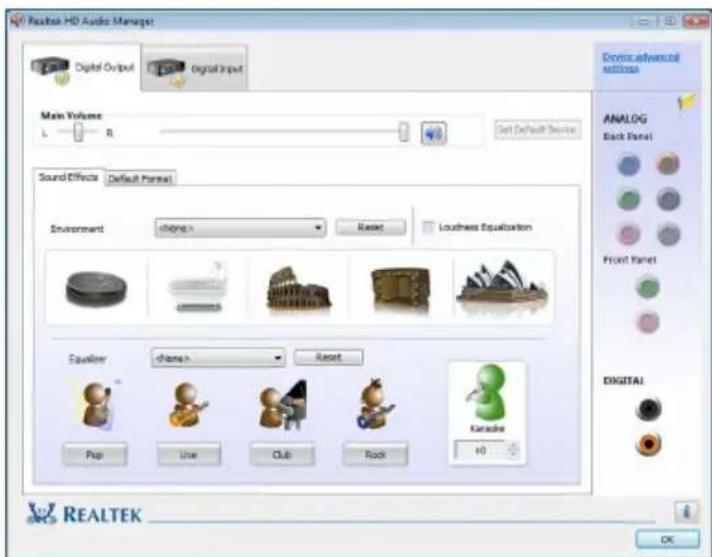Click the grey back panel jack

coord(668,234)
